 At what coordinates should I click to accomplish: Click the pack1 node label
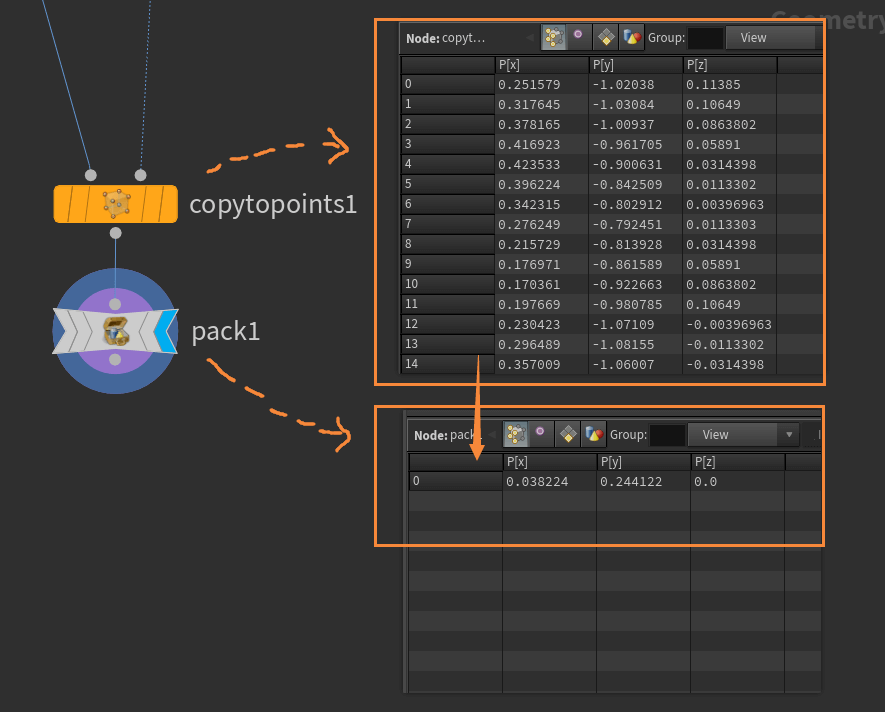click(x=226, y=331)
